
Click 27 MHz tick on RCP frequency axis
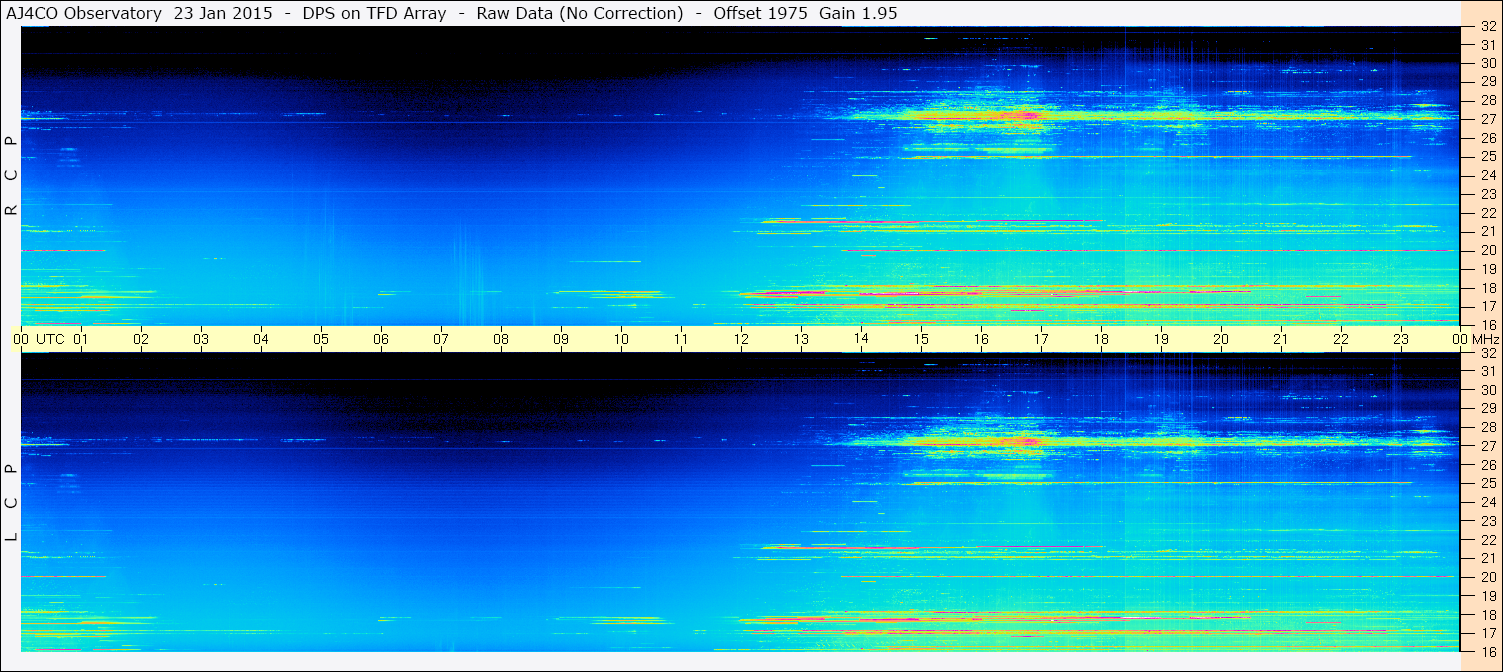tap(1488, 119)
